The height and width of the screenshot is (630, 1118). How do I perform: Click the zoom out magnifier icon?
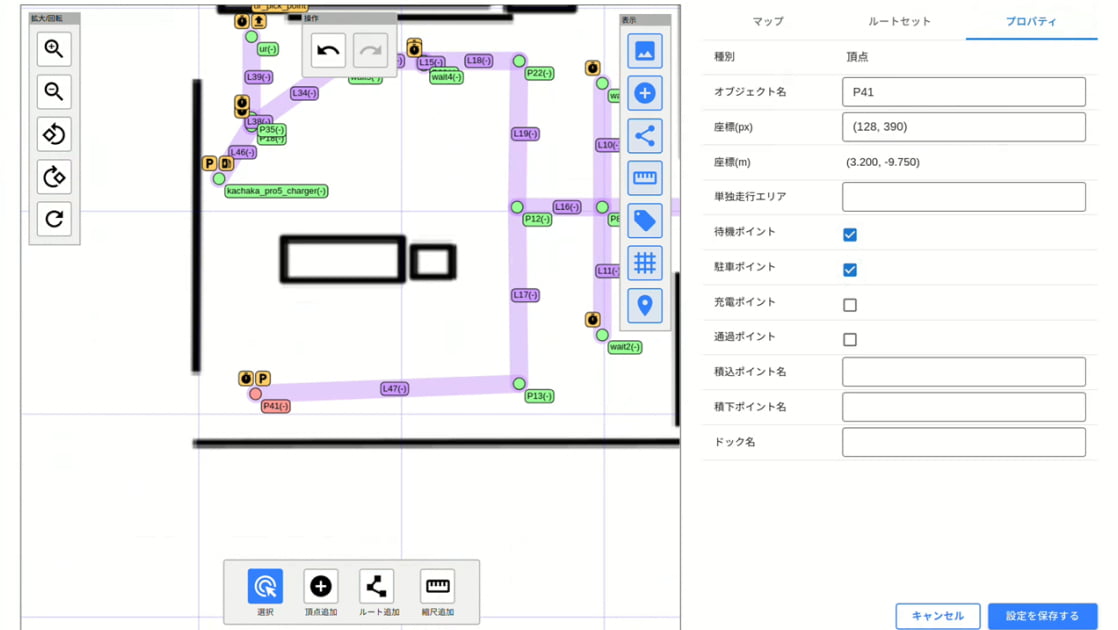click(x=54, y=92)
